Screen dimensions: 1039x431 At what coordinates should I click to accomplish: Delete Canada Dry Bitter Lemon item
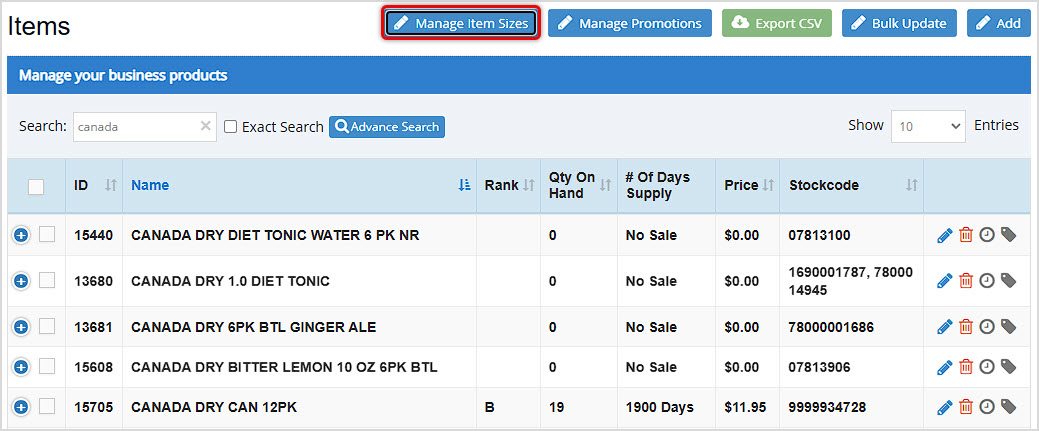click(966, 367)
